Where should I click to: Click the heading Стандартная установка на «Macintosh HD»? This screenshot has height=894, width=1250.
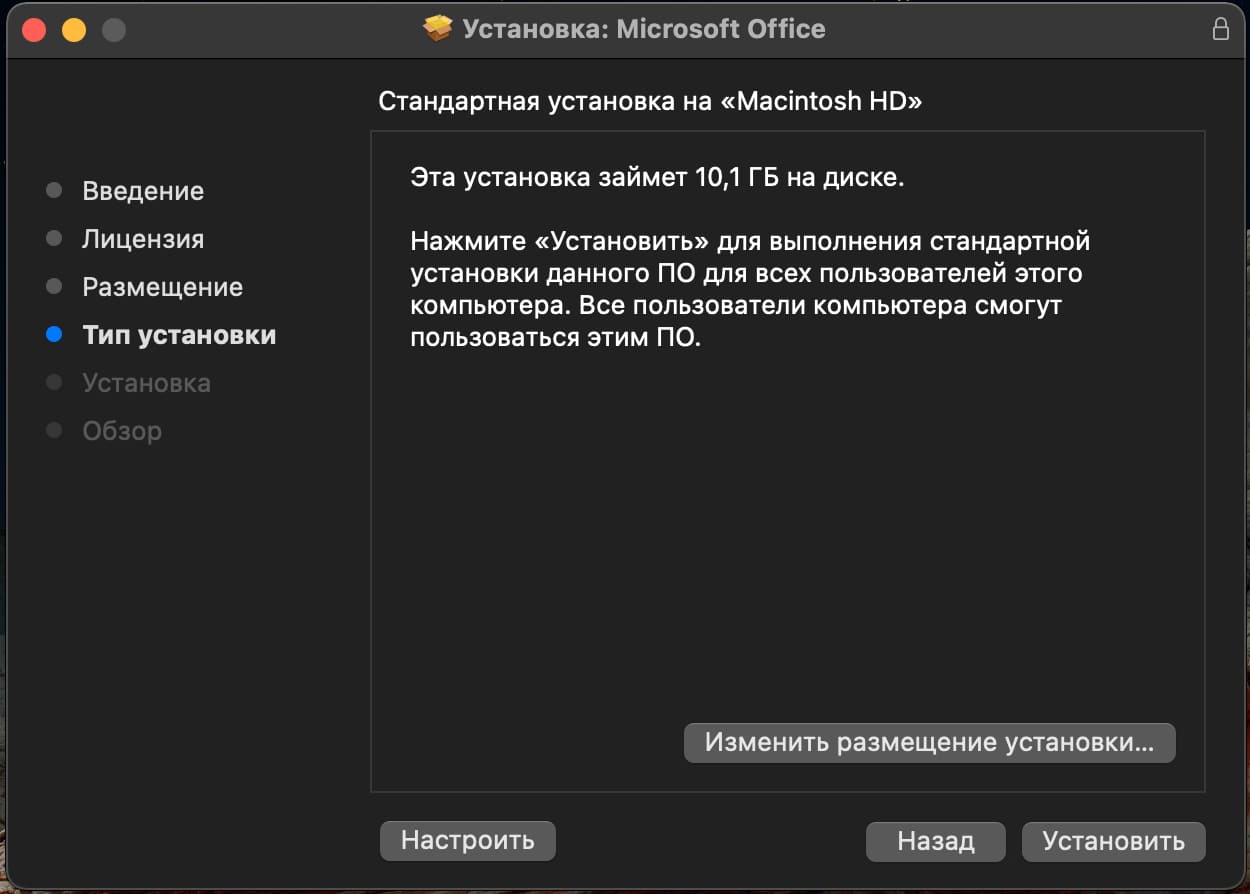pos(650,102)
